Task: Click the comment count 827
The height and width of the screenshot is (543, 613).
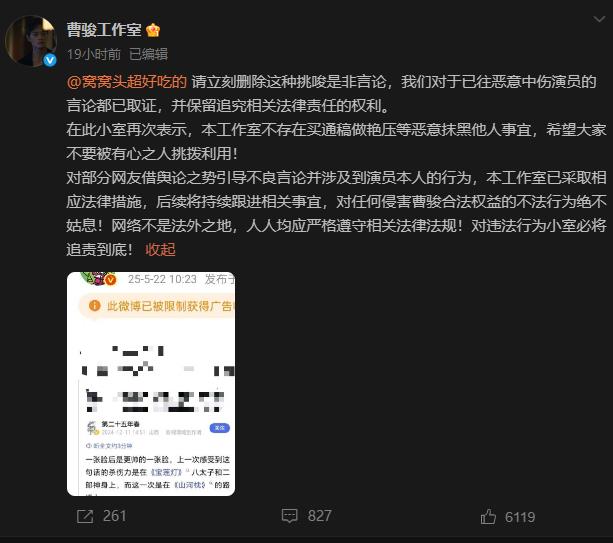Action: pos(319,516)
